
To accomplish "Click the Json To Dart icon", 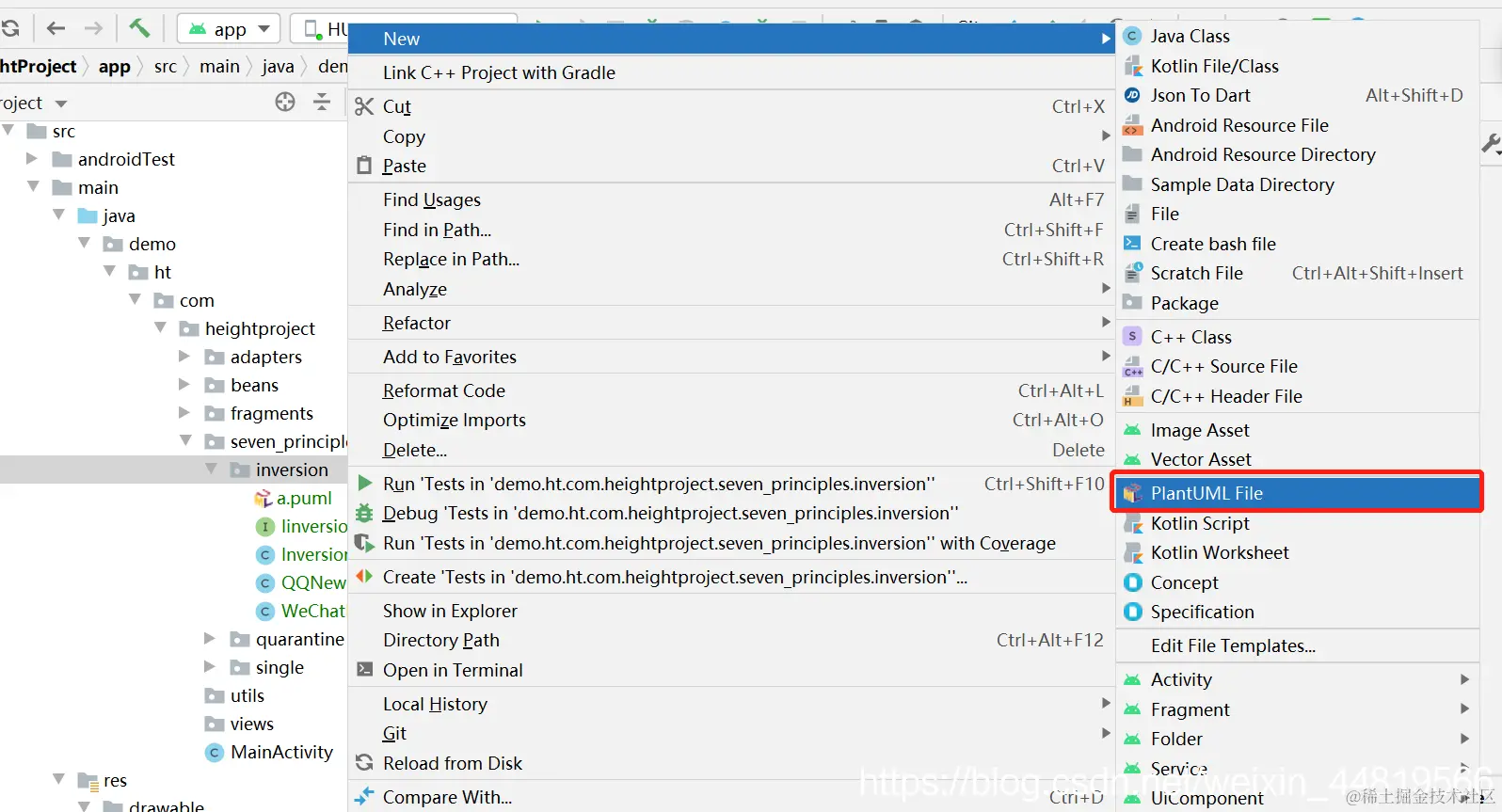I will (1133, 95).
